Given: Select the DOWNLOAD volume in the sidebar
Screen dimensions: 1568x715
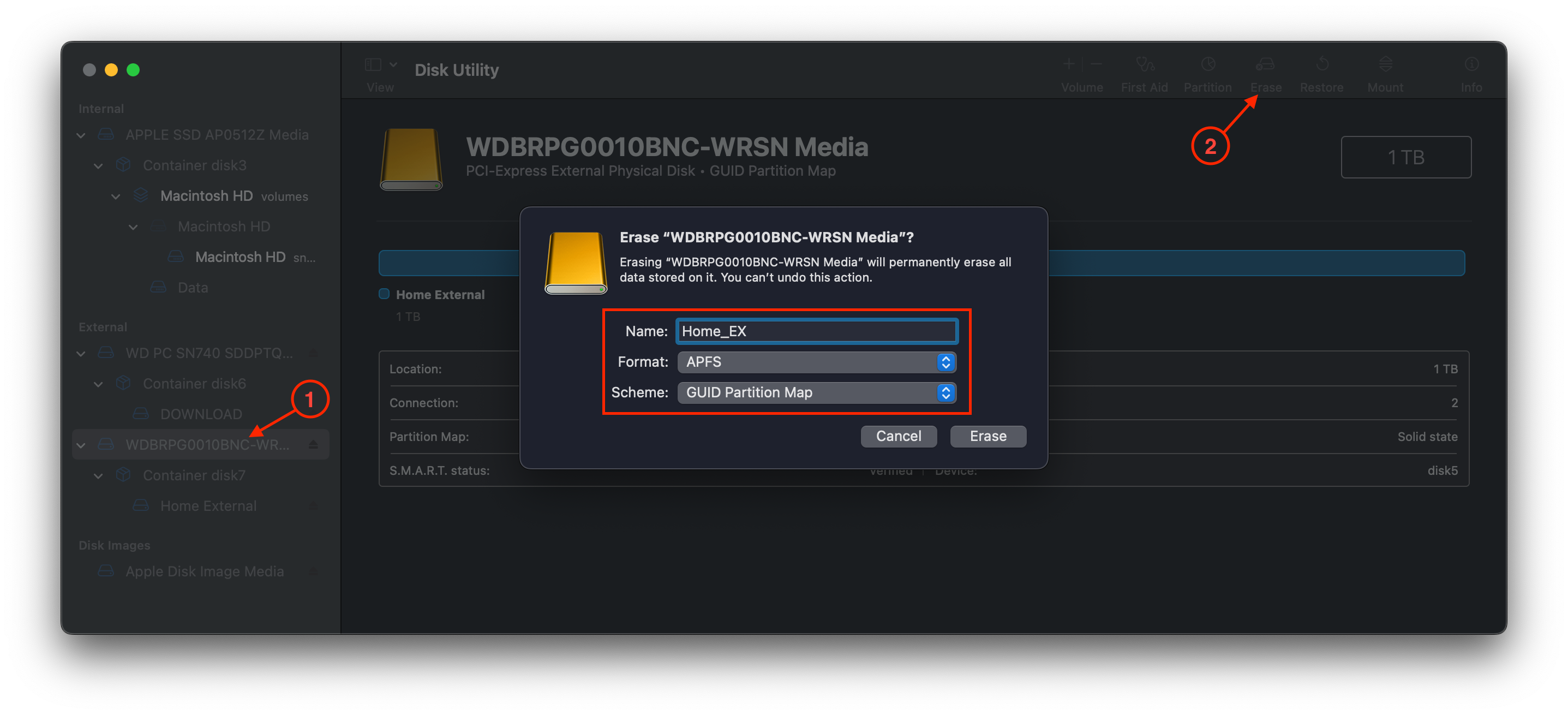Looking at the screenshot, I should pyautogui.click(x=201, y=414).
